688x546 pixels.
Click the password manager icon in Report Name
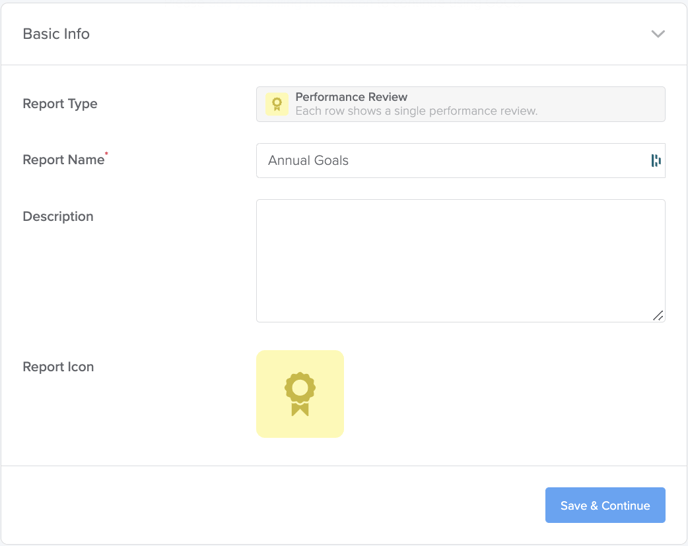click(x=656, y=161)
